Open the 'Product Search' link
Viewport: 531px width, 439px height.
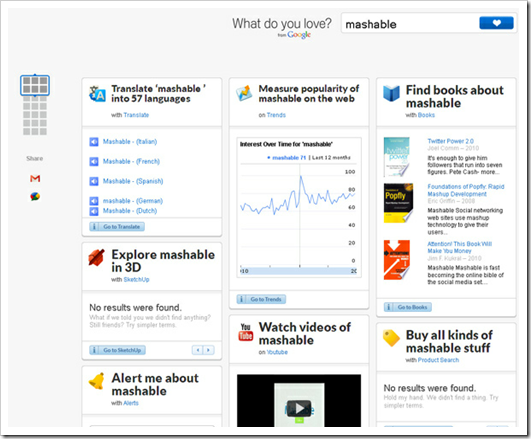pos(438,360)
